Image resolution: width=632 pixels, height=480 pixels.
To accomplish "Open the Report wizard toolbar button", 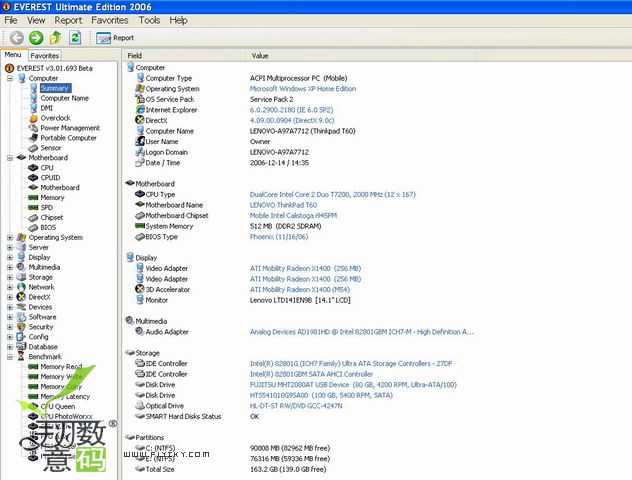I will pyautogui.click(x=115, y=38).
